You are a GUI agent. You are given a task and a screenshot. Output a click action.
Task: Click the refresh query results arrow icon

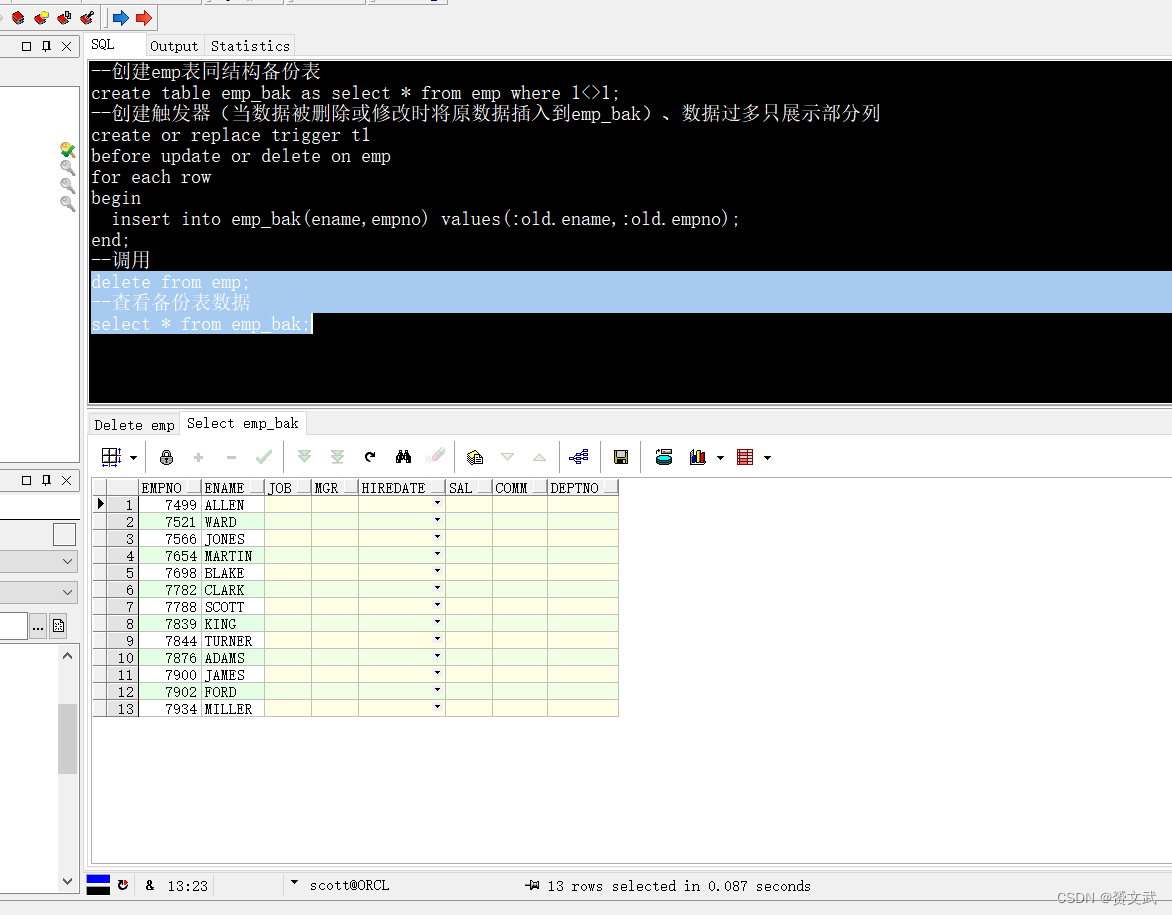(x=370, y=457)
